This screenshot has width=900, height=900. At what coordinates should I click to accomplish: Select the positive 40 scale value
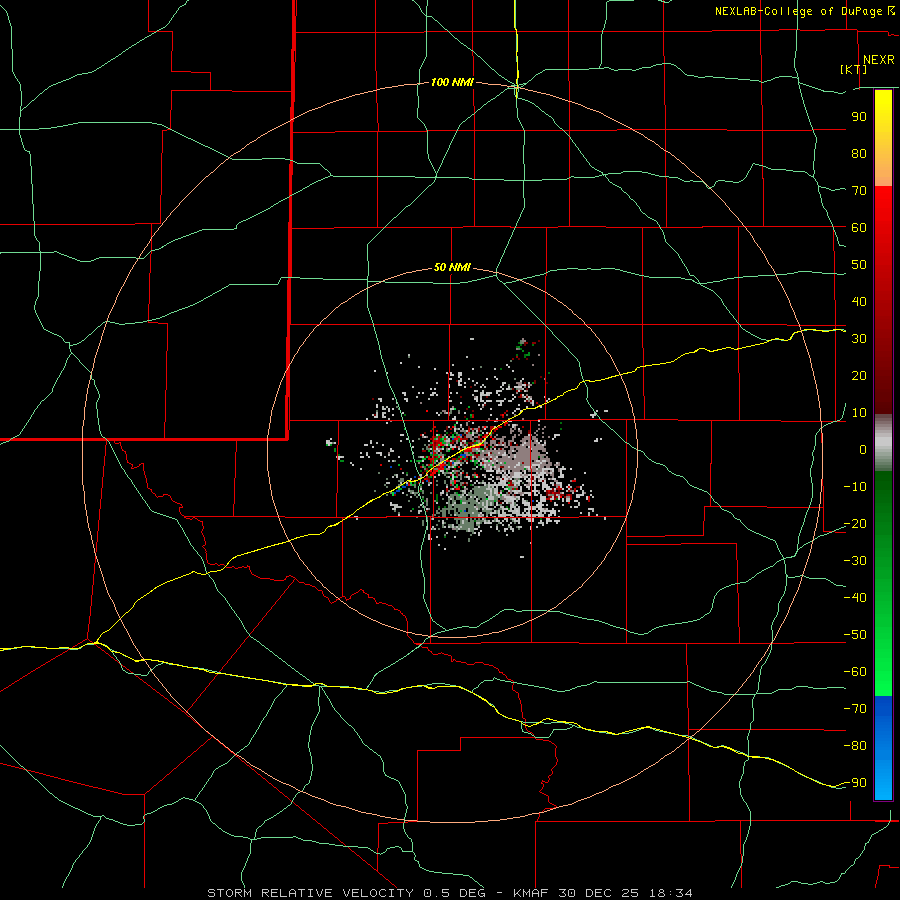tap(859, 301)
